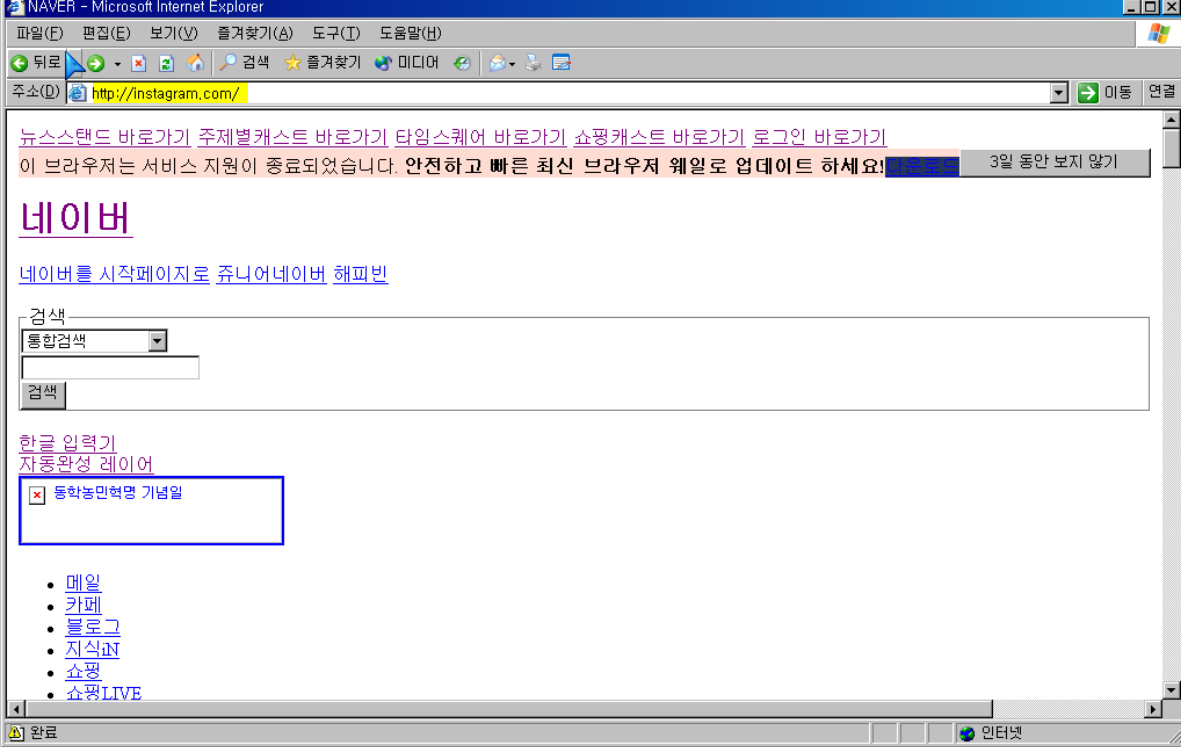1181x747 pixels.
Task: Click the horizontal scrollbar thumb
Action: pos(508,709)
